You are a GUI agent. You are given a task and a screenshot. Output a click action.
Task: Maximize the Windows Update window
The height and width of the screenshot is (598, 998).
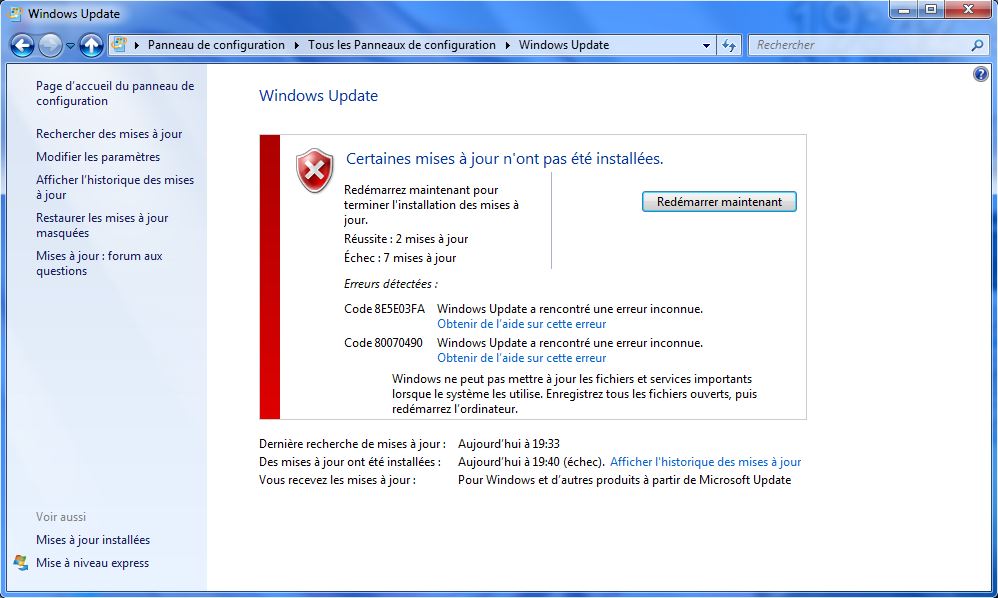931,10
